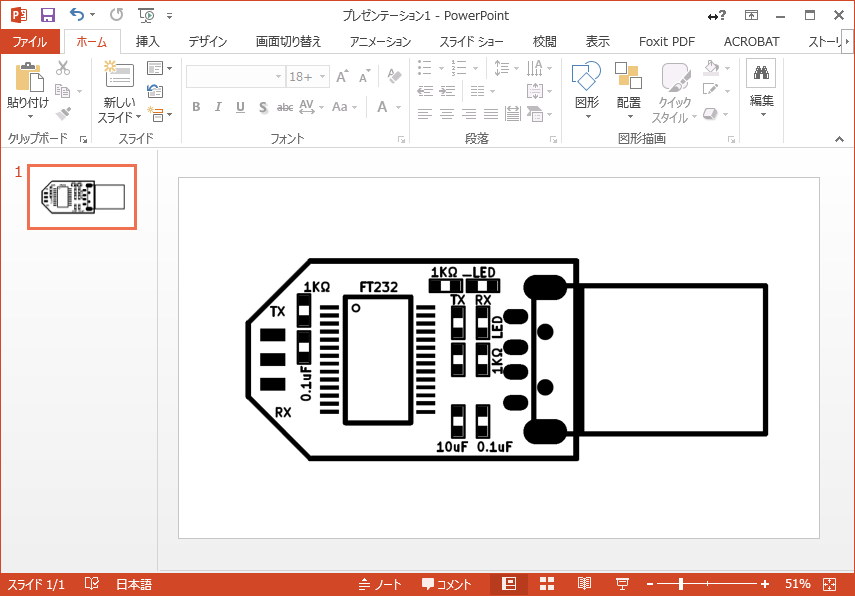Click the Format Painter brush icon
This screenshot has width=855, height=596.
(x=63, y=114)
